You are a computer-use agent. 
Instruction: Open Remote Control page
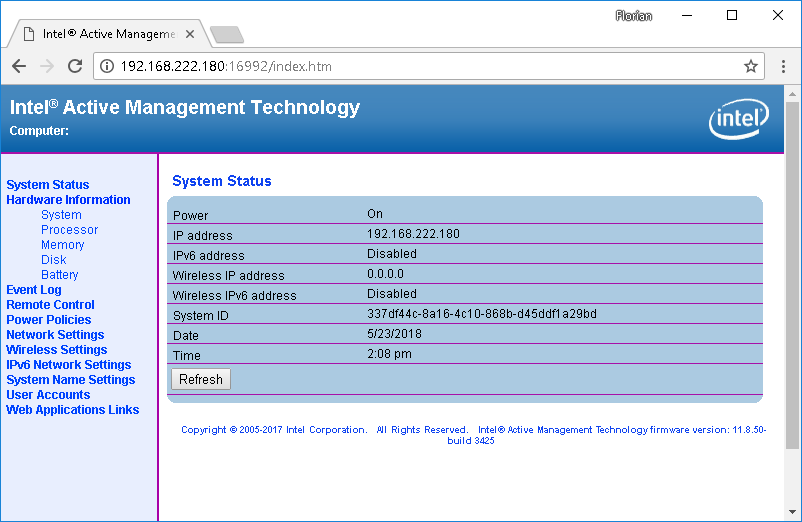point(50,305)
